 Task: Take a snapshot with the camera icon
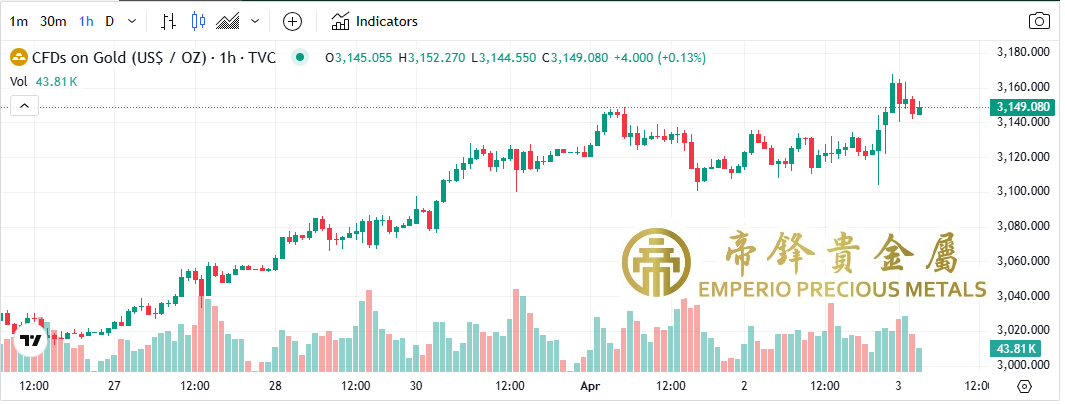point(1039,21)
